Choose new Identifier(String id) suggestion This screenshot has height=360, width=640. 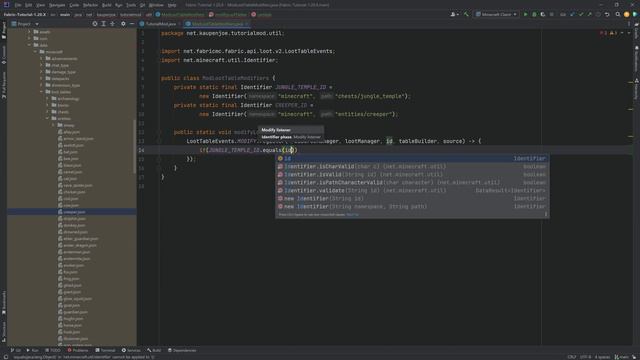(412, 198)
